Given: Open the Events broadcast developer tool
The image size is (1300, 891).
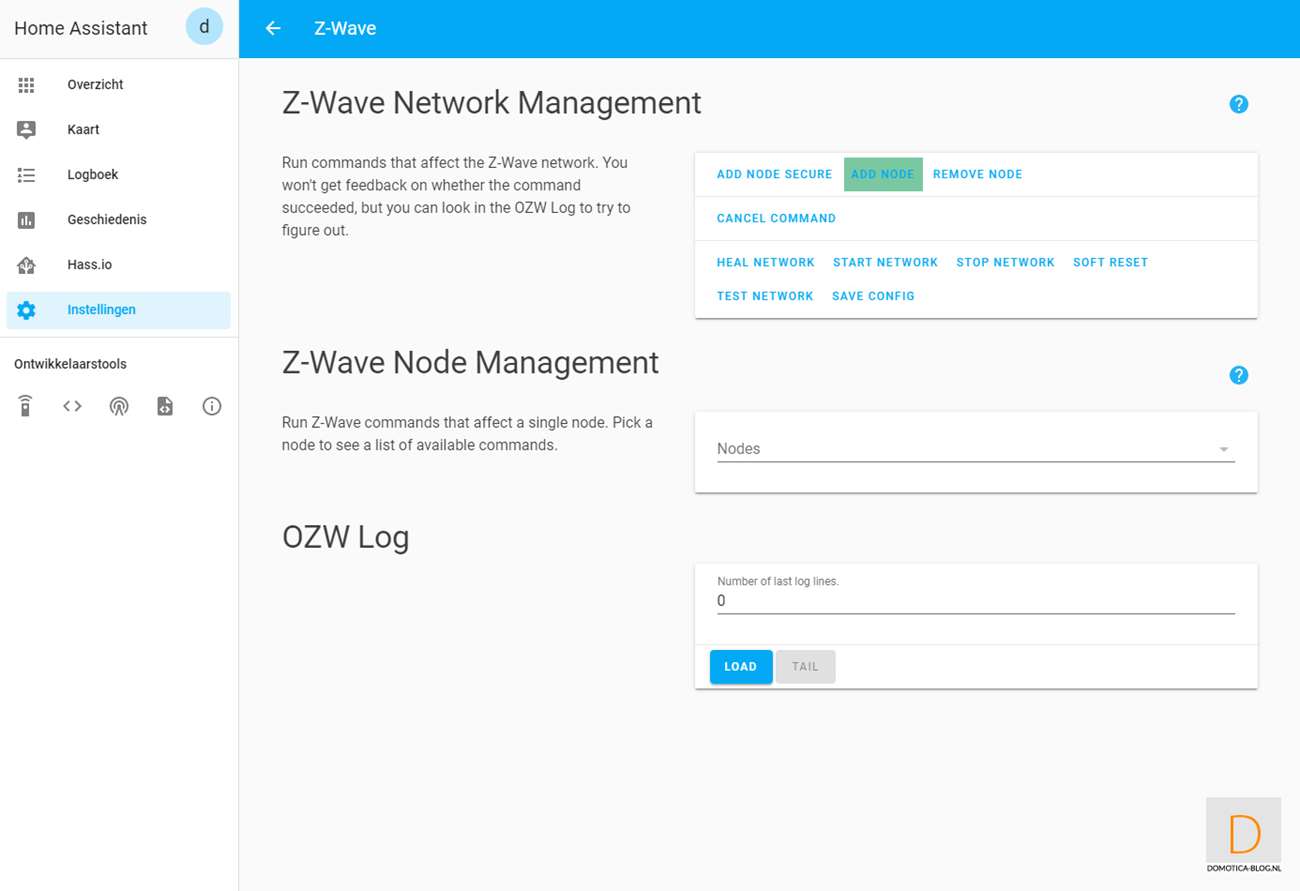Looking at the screenshot, I should point(119,406).
